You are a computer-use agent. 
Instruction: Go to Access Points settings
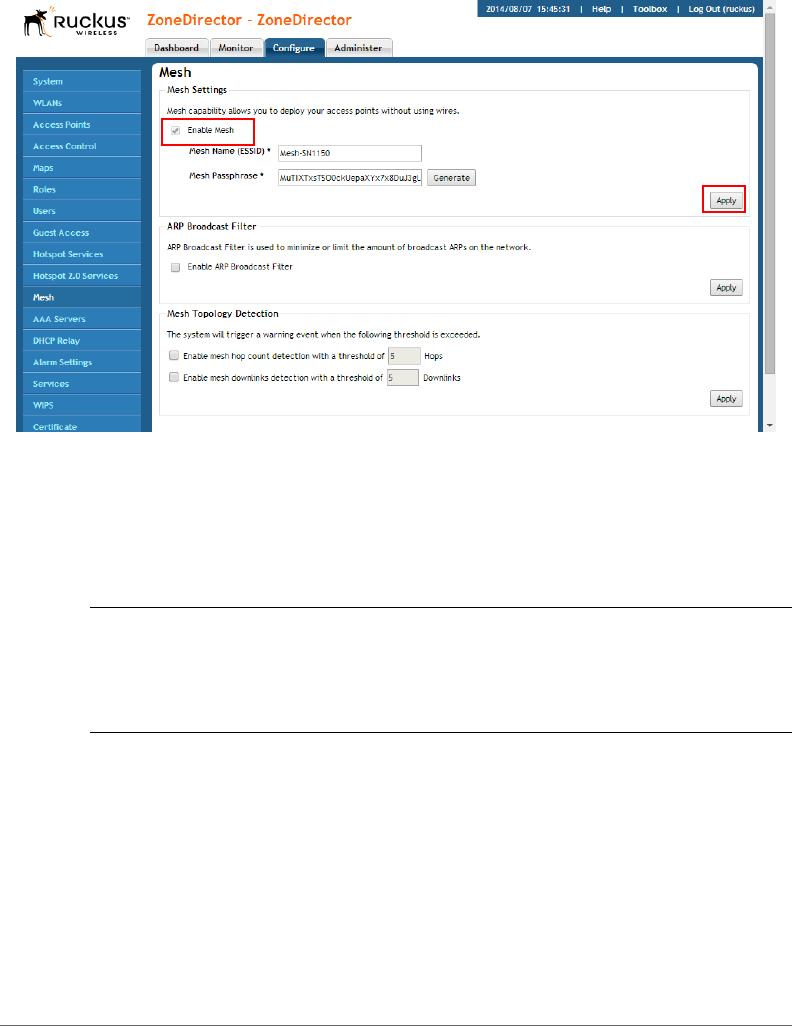point(82,124)
